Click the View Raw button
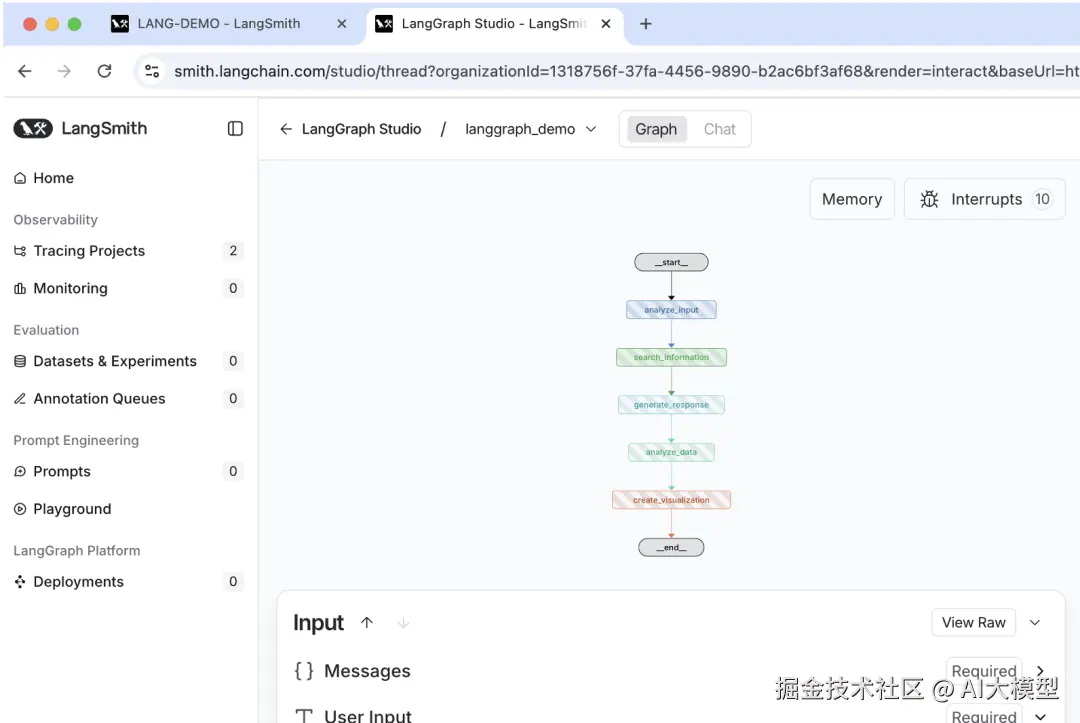The width and height of the screenshot is (1080, 723). 973,622
